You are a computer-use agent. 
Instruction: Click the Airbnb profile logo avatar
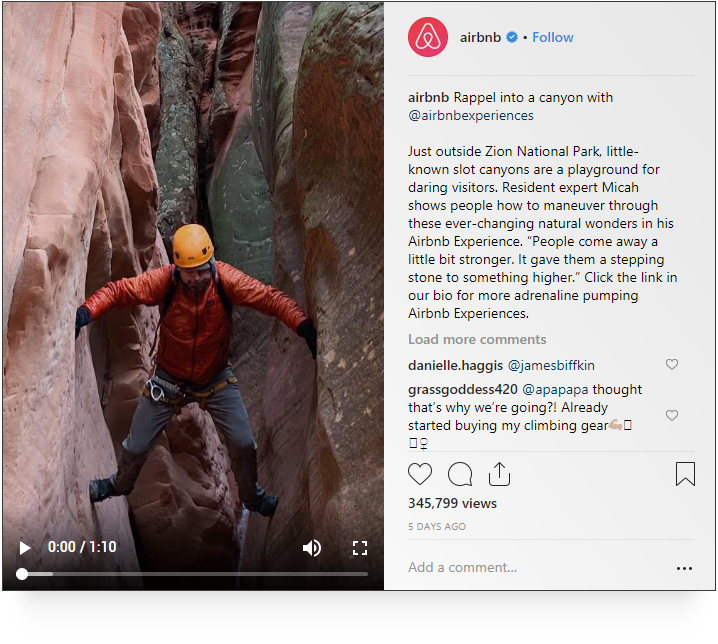pos(428,37)
